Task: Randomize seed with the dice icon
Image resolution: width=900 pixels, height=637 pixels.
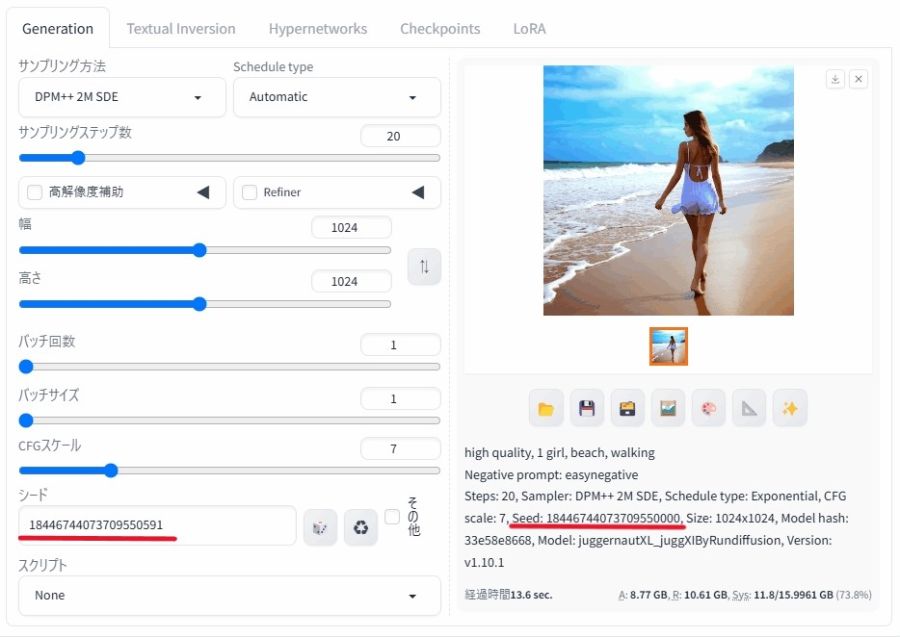Action: pos(320,527)
